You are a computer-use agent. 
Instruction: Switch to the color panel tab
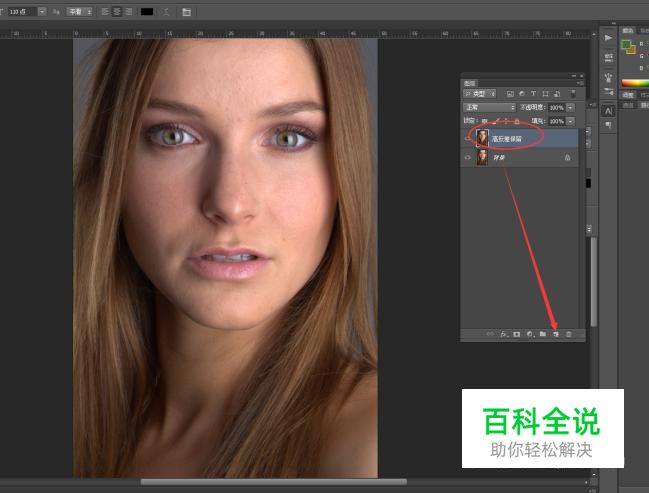click(x=629, y=30)
